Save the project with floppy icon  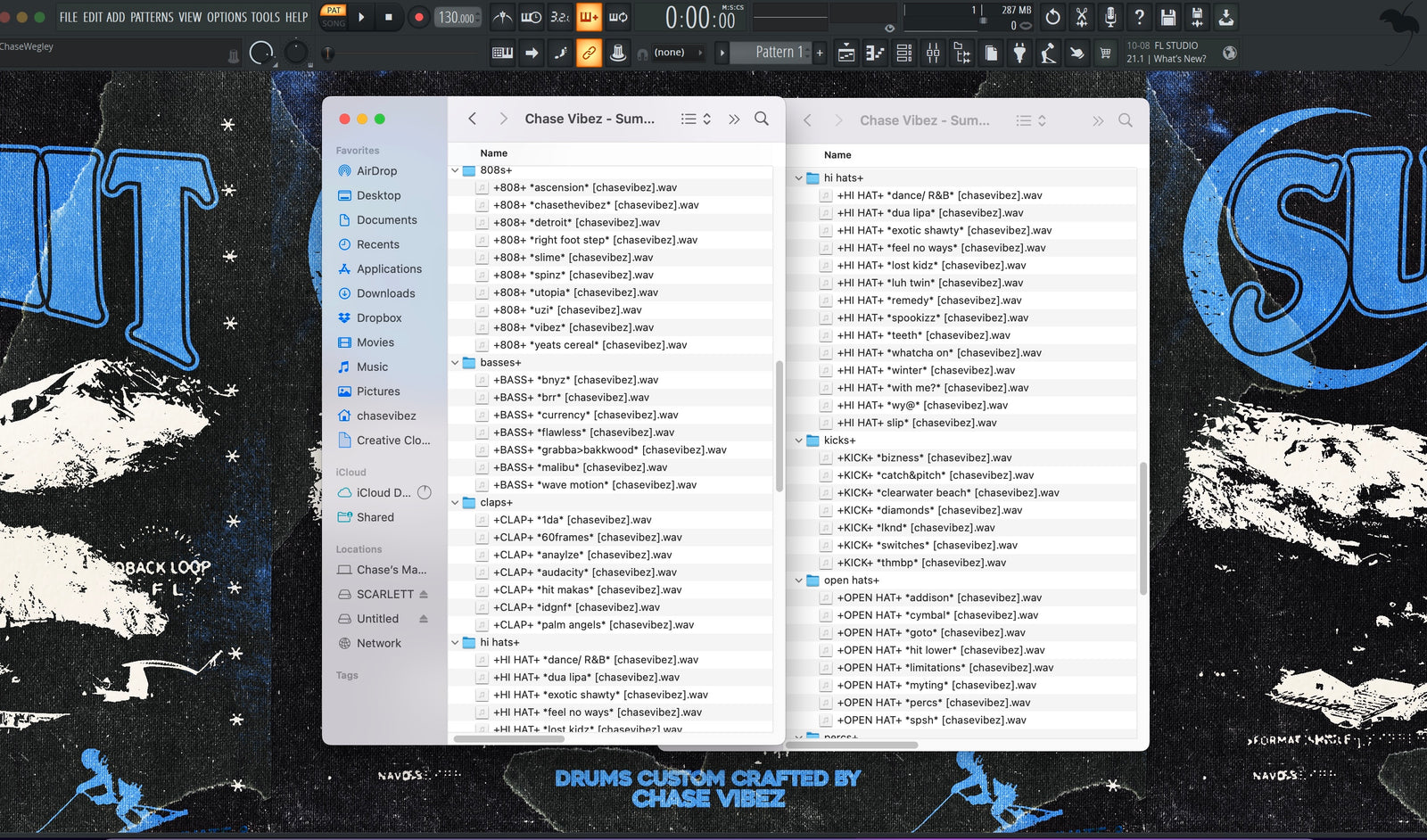click(1167, 17)
